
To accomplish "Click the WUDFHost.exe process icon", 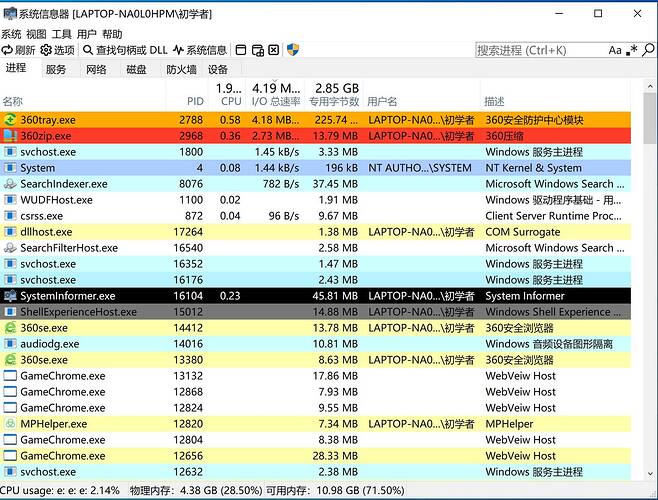I will click(10, 200).
